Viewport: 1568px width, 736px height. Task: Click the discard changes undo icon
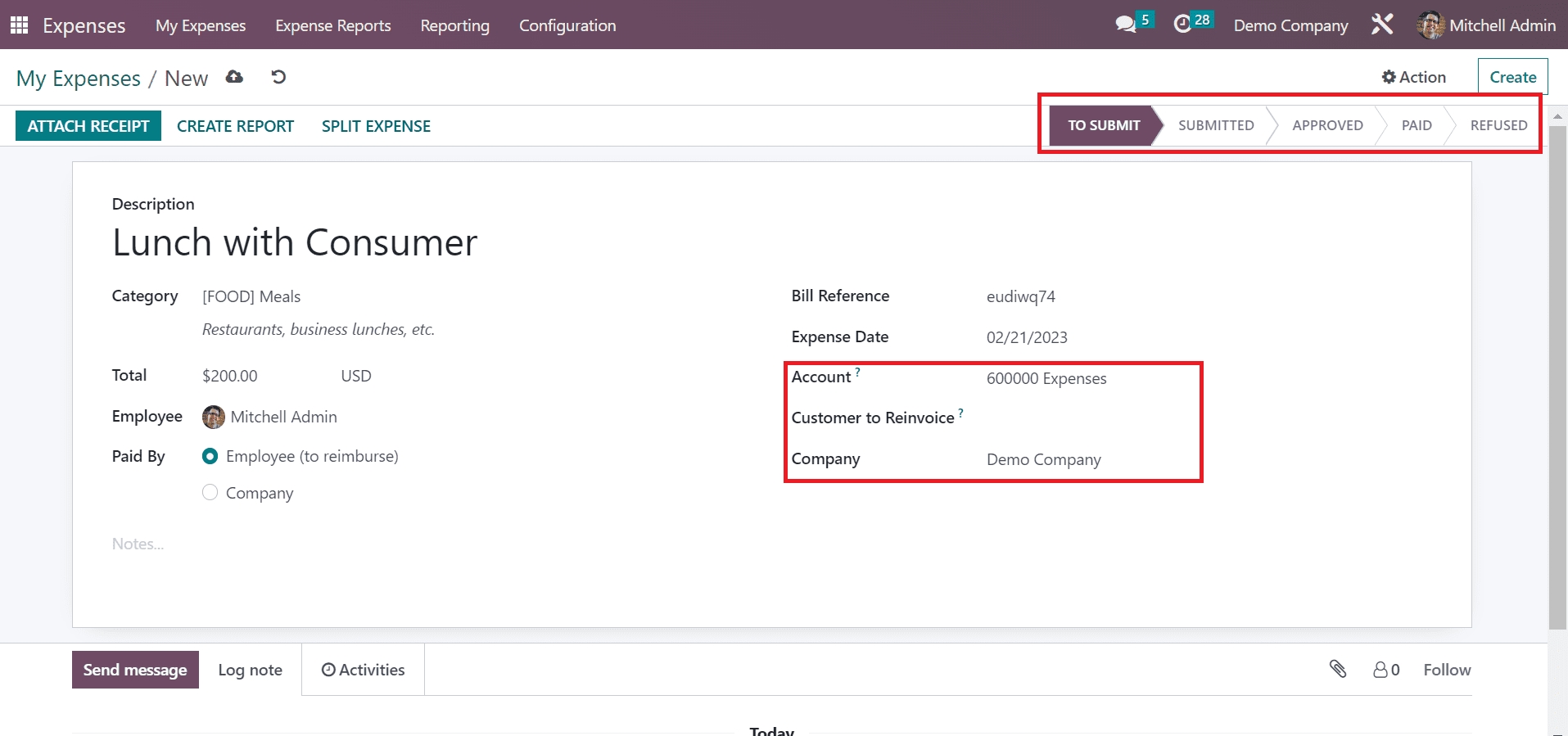pyautogui.click(x=278, y=77)
